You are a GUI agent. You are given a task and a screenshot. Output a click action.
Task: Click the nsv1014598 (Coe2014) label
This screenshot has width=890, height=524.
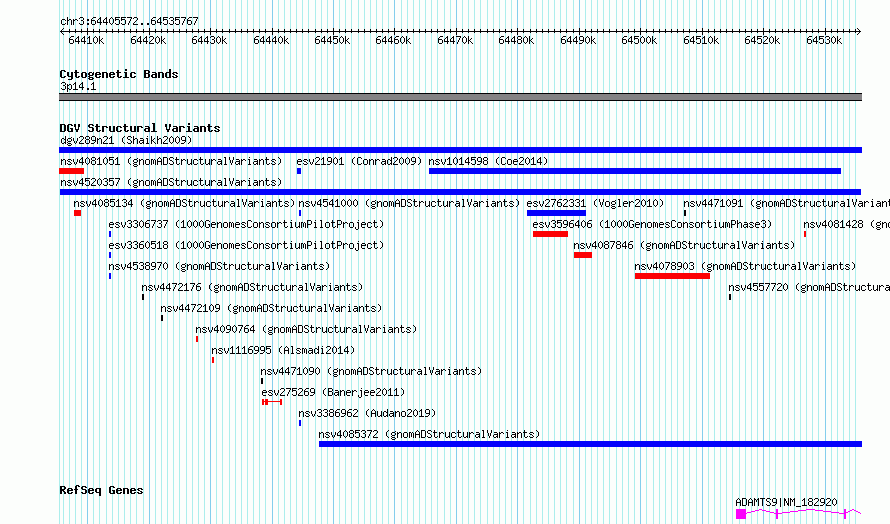[x=488, y=161]
